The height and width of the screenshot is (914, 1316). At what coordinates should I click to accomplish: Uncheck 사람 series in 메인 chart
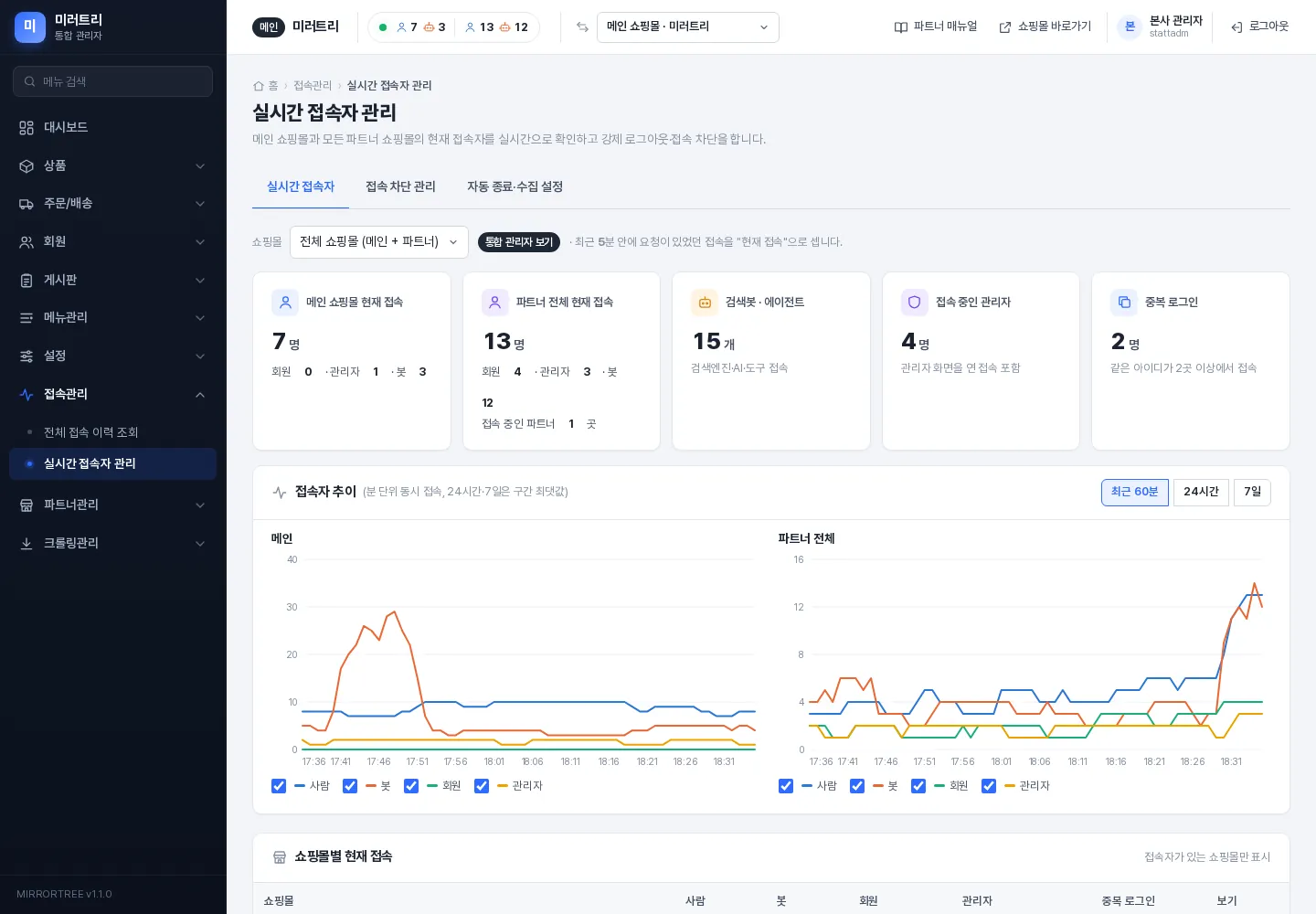point(279,786)
